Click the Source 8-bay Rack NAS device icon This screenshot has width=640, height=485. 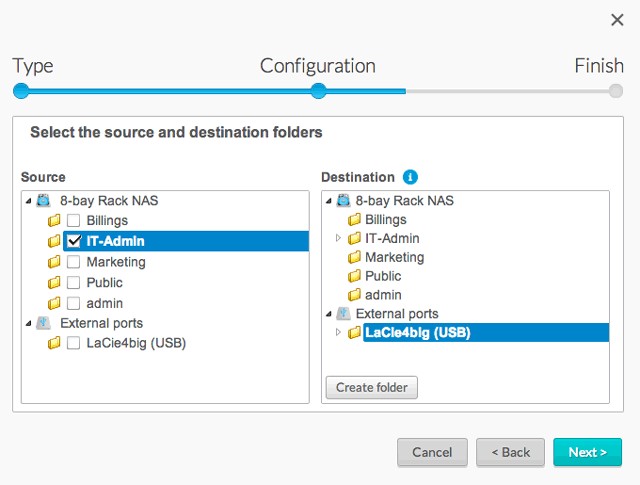coord(43,200)
